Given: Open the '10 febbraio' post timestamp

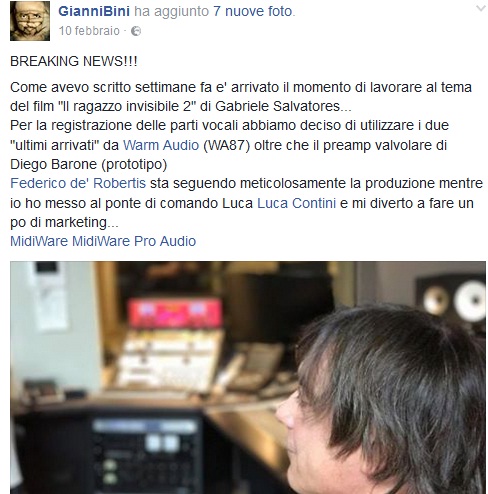Looking at the screenshot, I should pos(89,31).
